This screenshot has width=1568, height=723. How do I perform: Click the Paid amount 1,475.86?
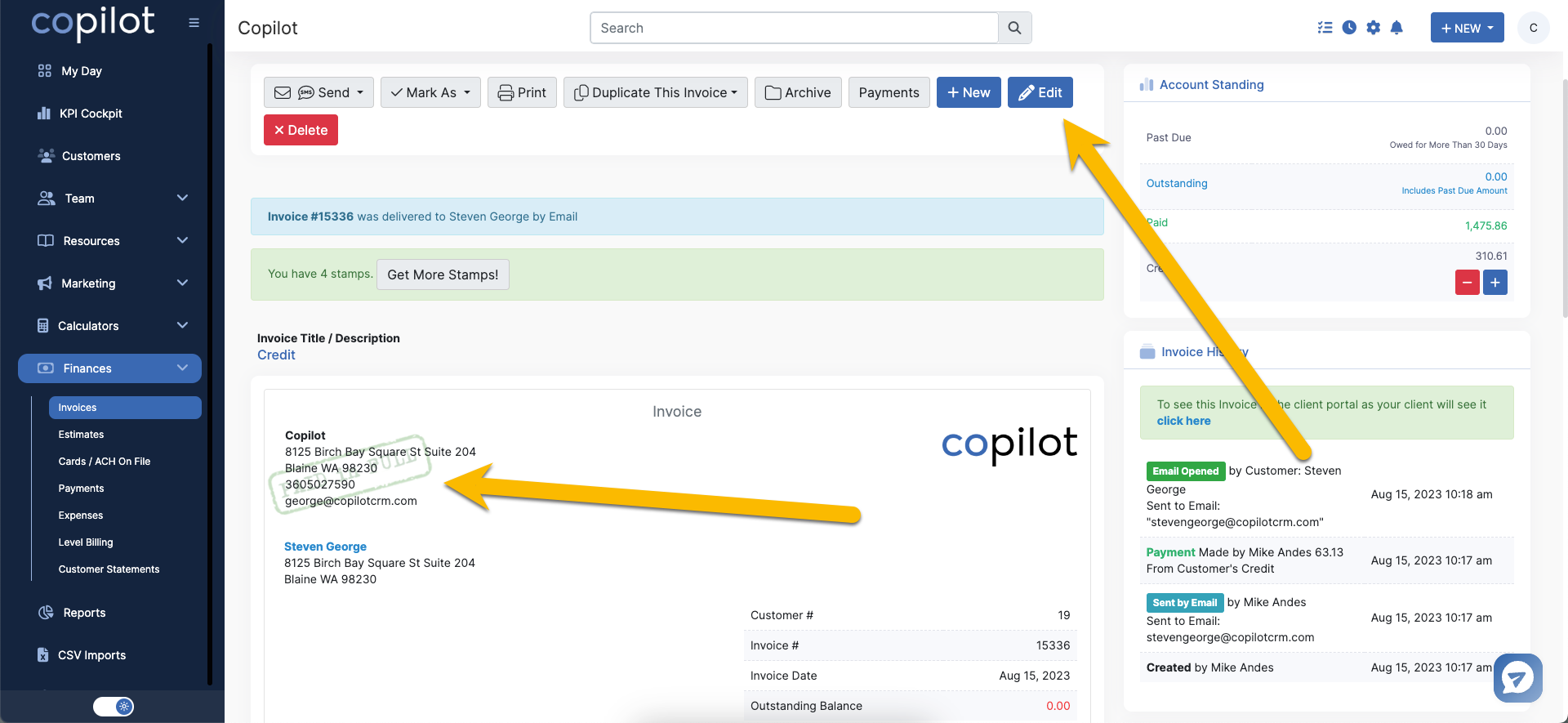click(1486, 226)
